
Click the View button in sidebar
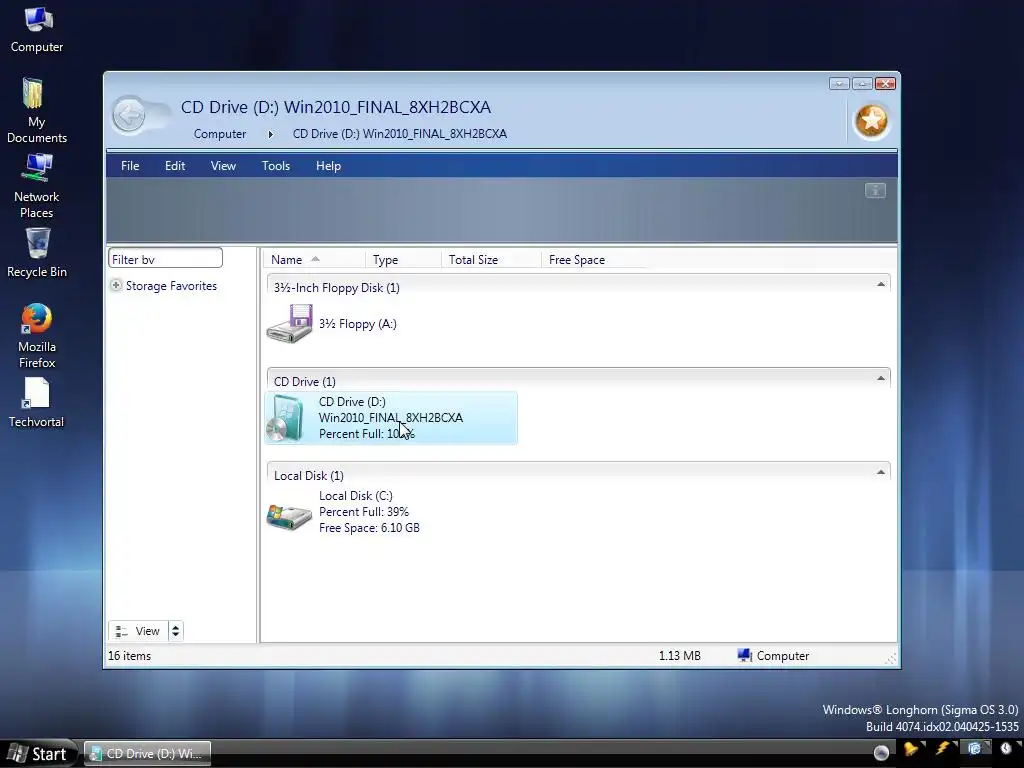pos(138,631)
